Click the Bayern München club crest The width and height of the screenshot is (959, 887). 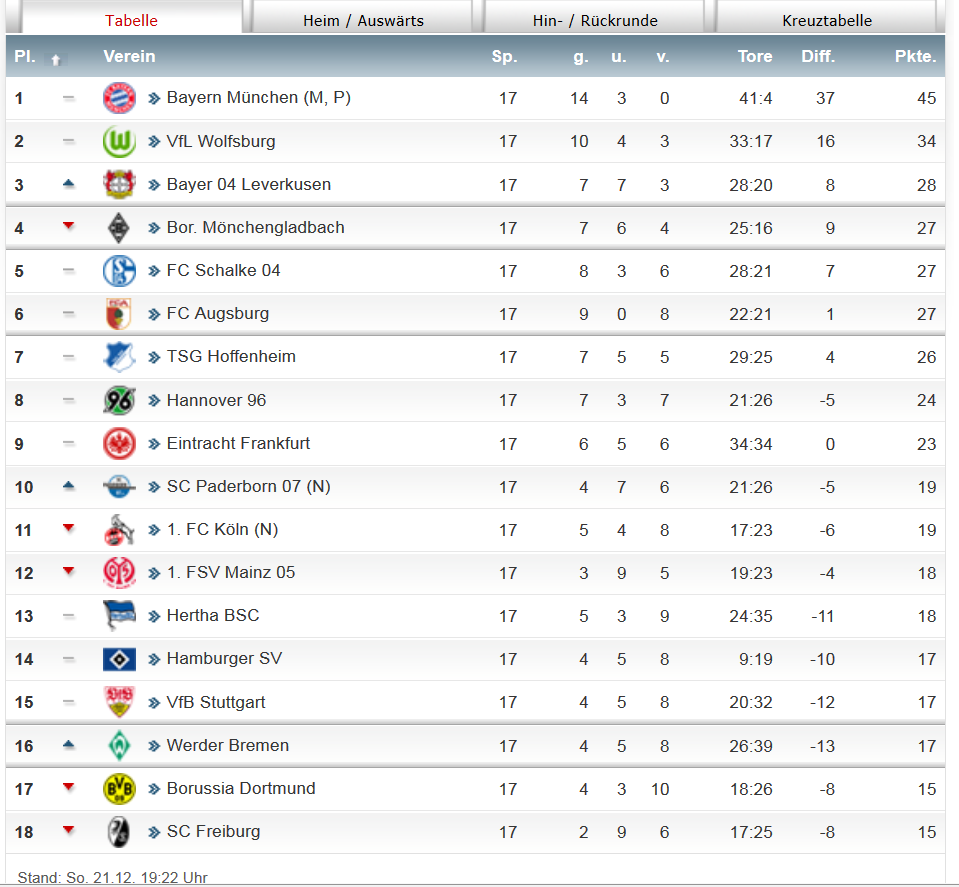(119, 98)
